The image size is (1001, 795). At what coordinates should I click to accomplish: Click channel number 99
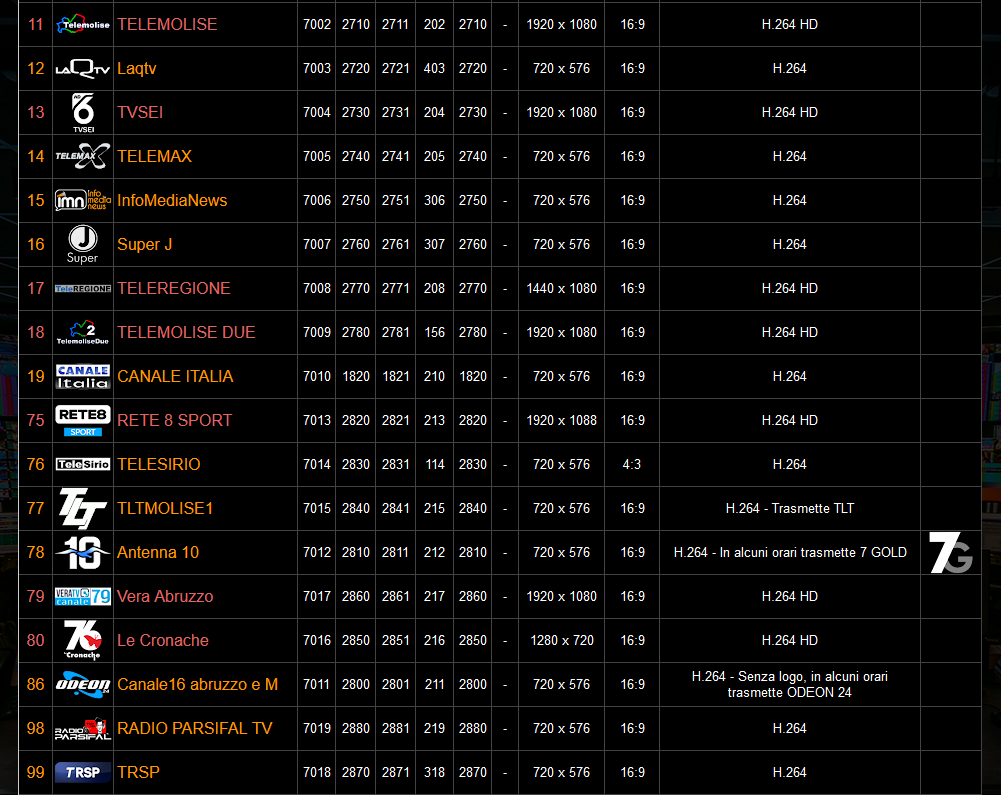tap(36, 773)
